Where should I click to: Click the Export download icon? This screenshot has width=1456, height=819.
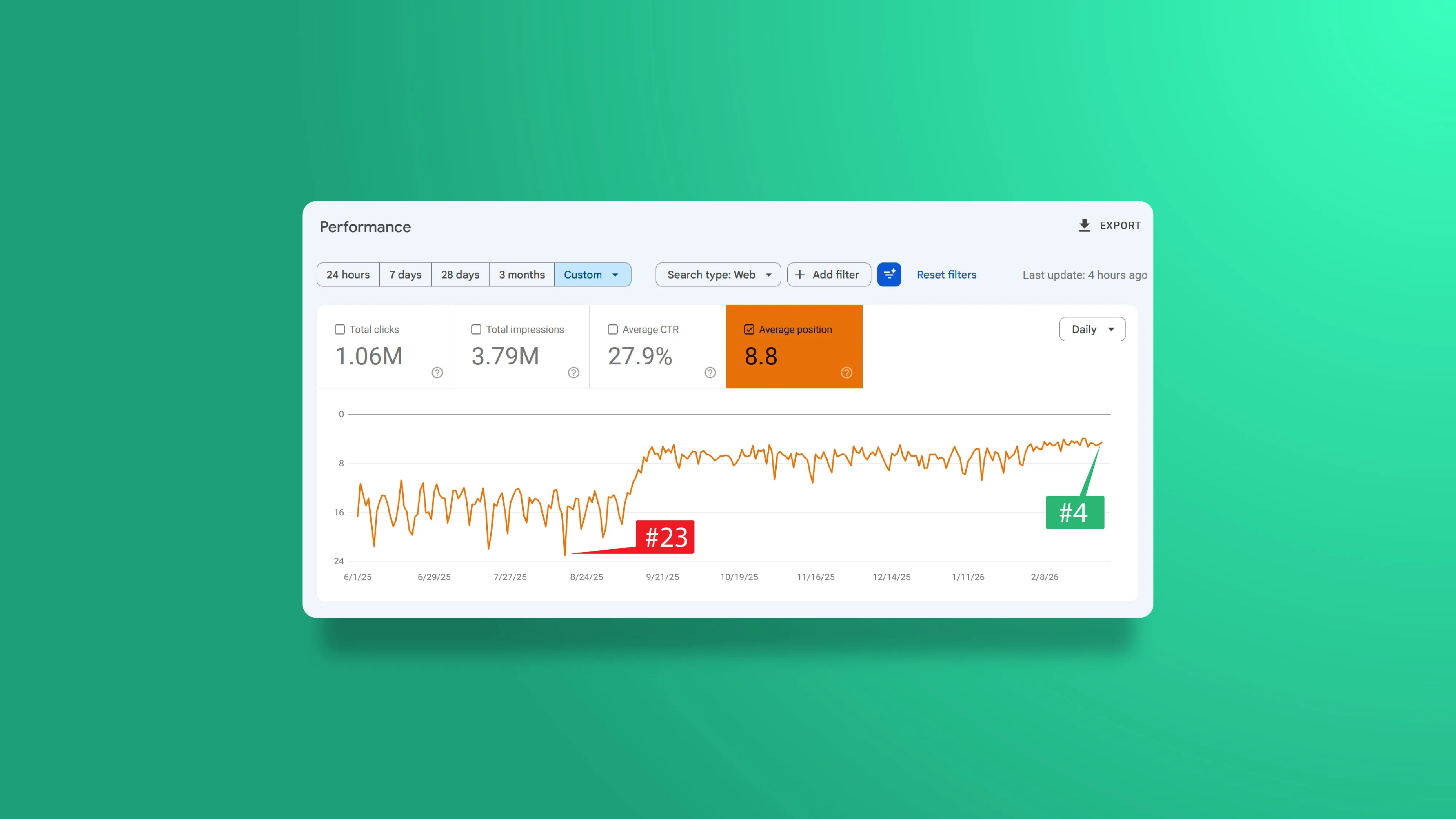[x=1084, y=225]
